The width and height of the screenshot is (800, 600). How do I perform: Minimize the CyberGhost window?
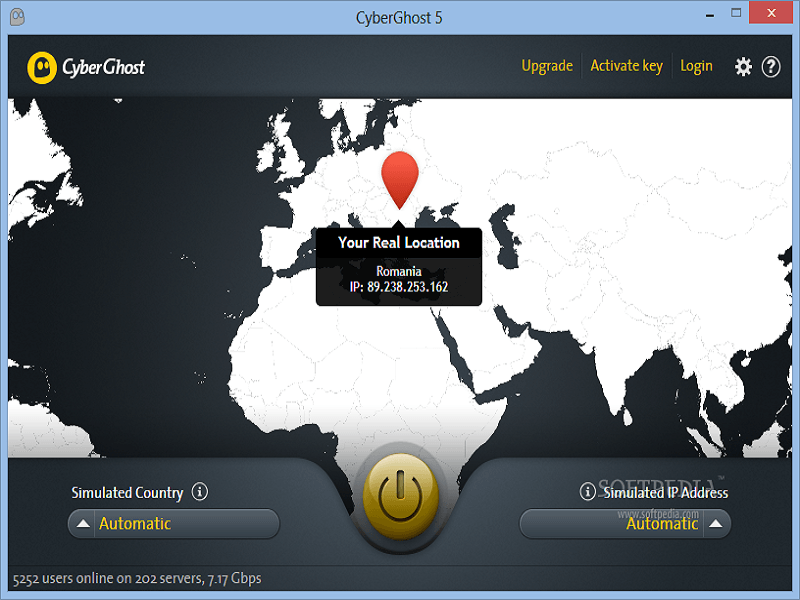click(x=710, y=14)
